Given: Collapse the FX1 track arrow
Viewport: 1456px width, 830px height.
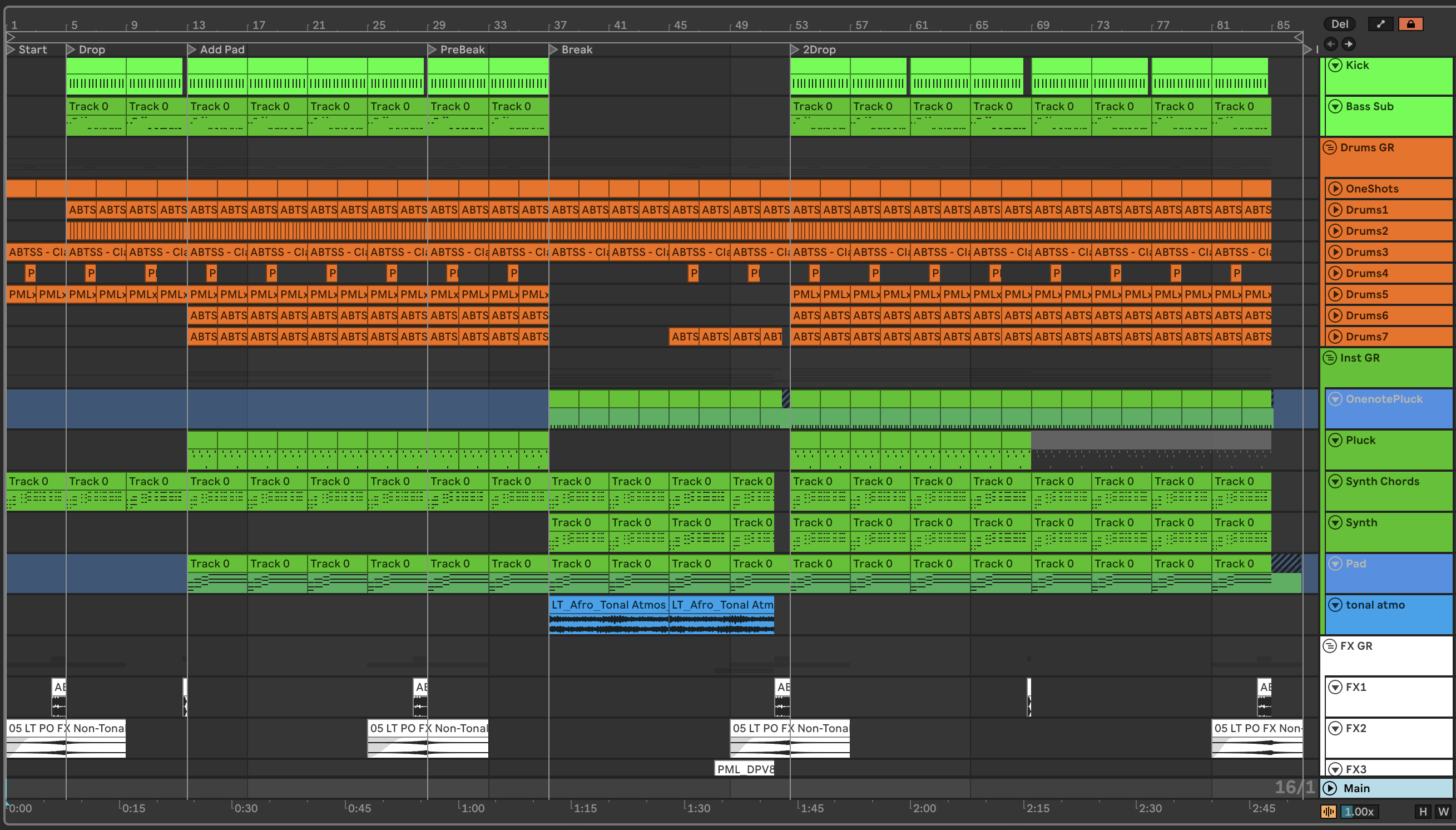Looking at the screenshot, I should tap(1335, 688).
